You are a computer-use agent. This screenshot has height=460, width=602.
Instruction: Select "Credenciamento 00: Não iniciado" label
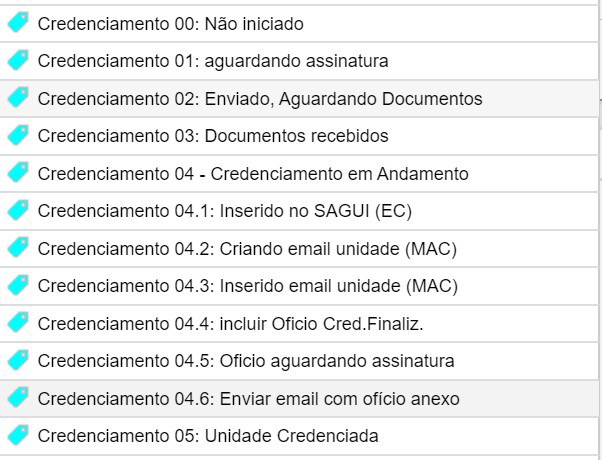(170, 24)
